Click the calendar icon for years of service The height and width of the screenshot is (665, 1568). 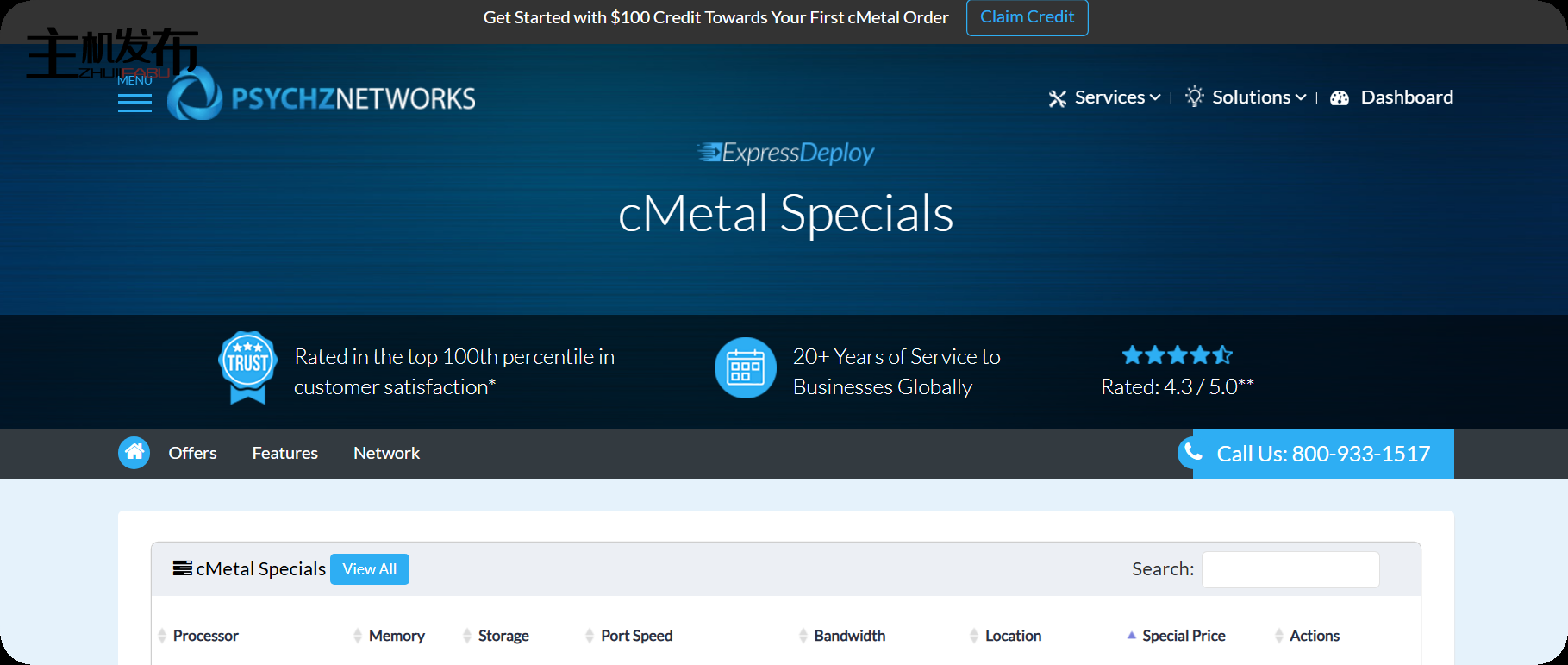[x=745, y=368]
